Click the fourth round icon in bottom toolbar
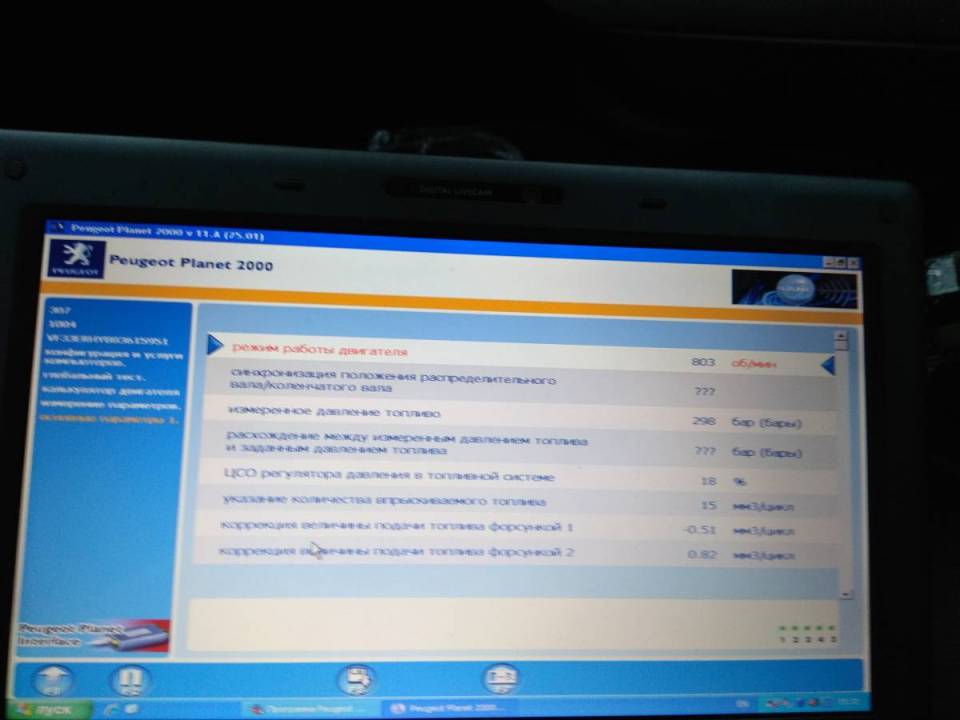The image size is (960, 720). pos(500,680)
